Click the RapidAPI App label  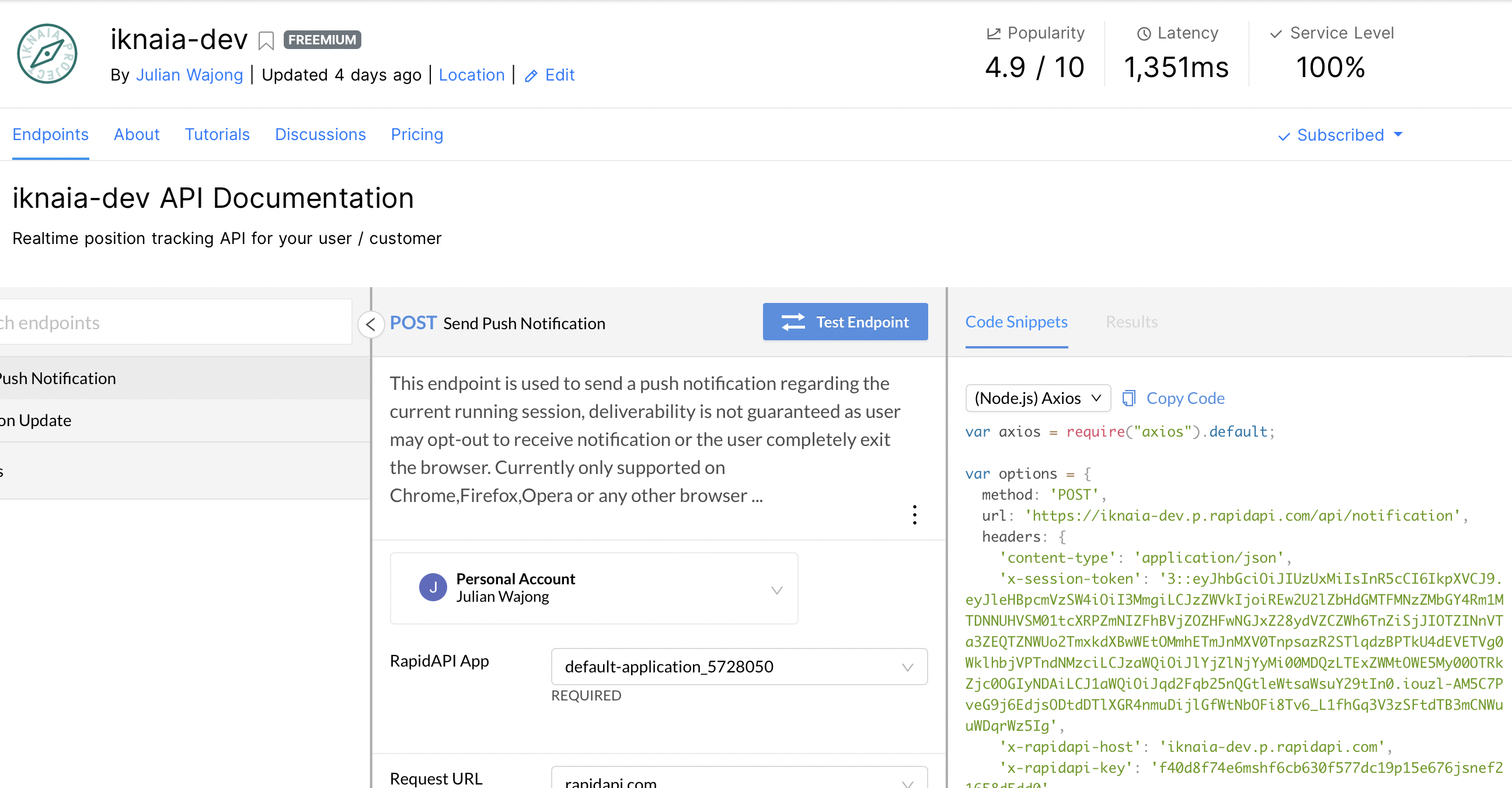(439, 661)
